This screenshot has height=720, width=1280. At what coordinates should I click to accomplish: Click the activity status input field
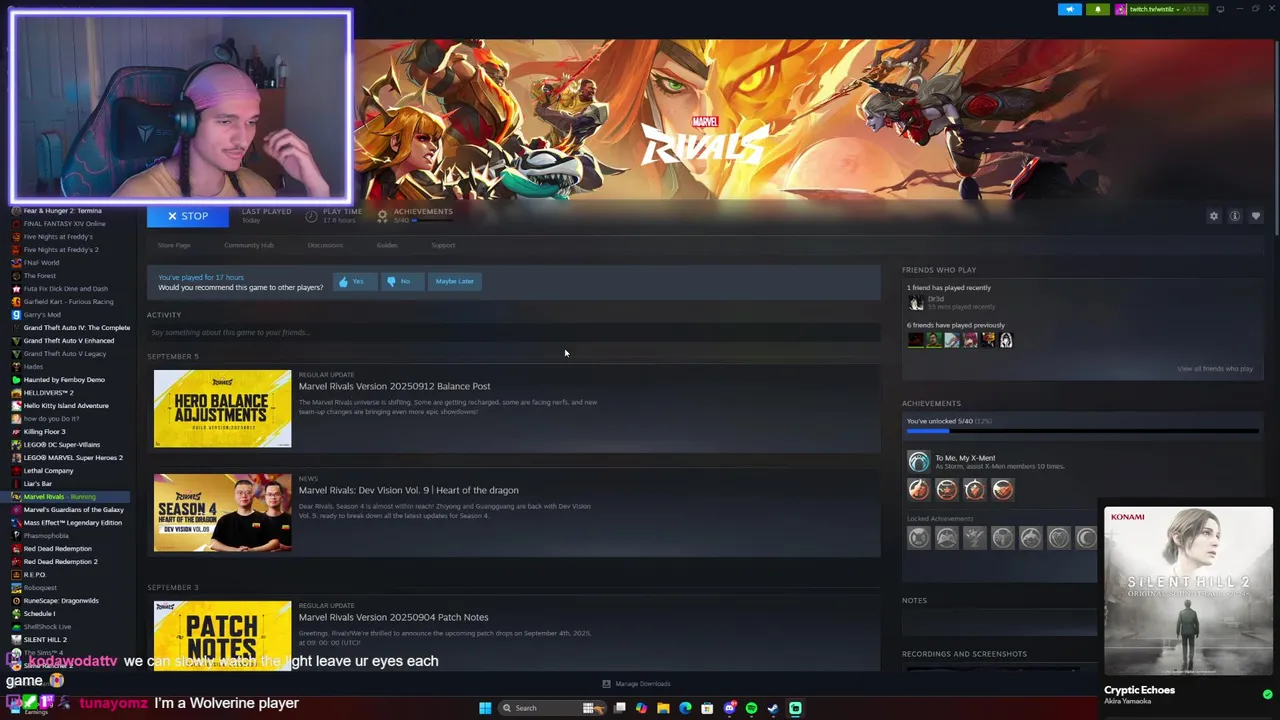point(513,332)
